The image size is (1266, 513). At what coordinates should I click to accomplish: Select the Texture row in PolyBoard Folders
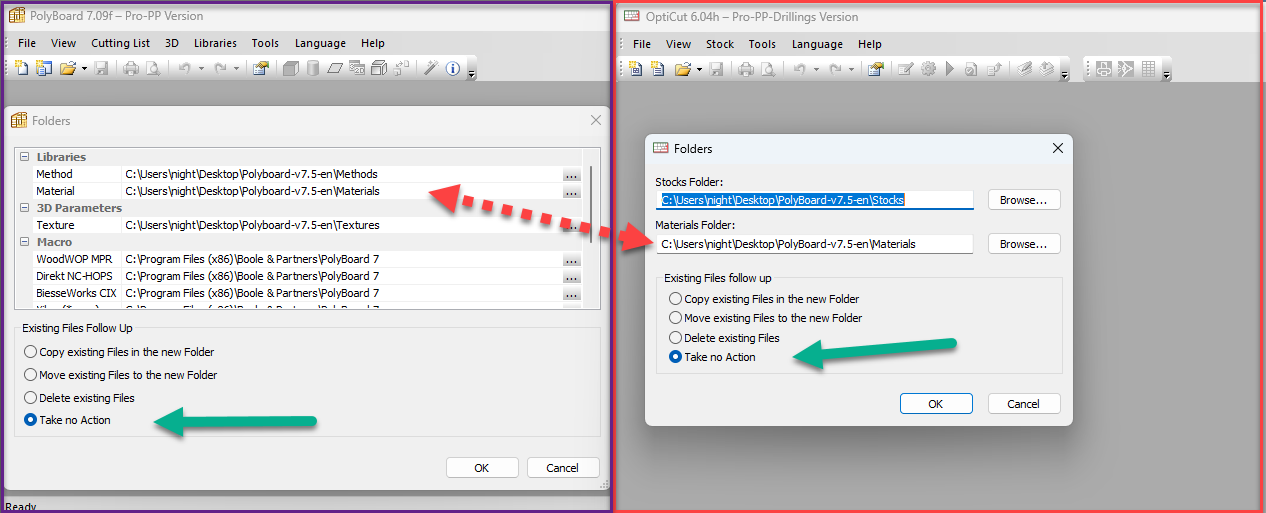(x=299, y=226)
